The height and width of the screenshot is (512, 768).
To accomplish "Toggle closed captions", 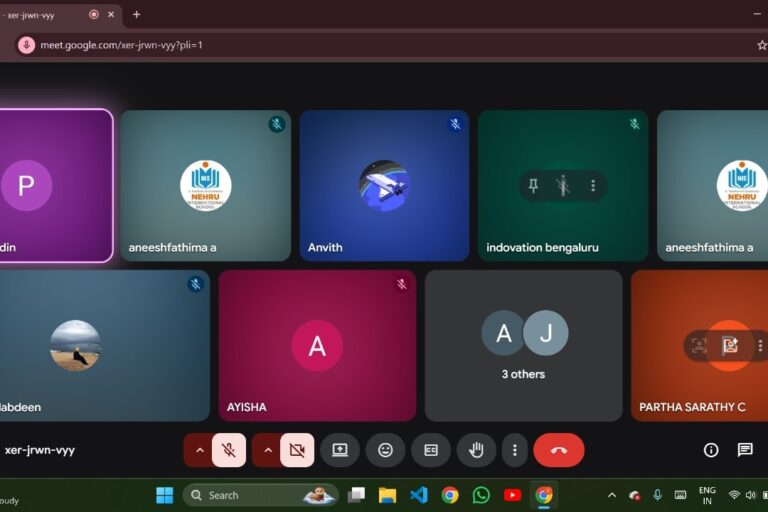I will coord(431,450).
